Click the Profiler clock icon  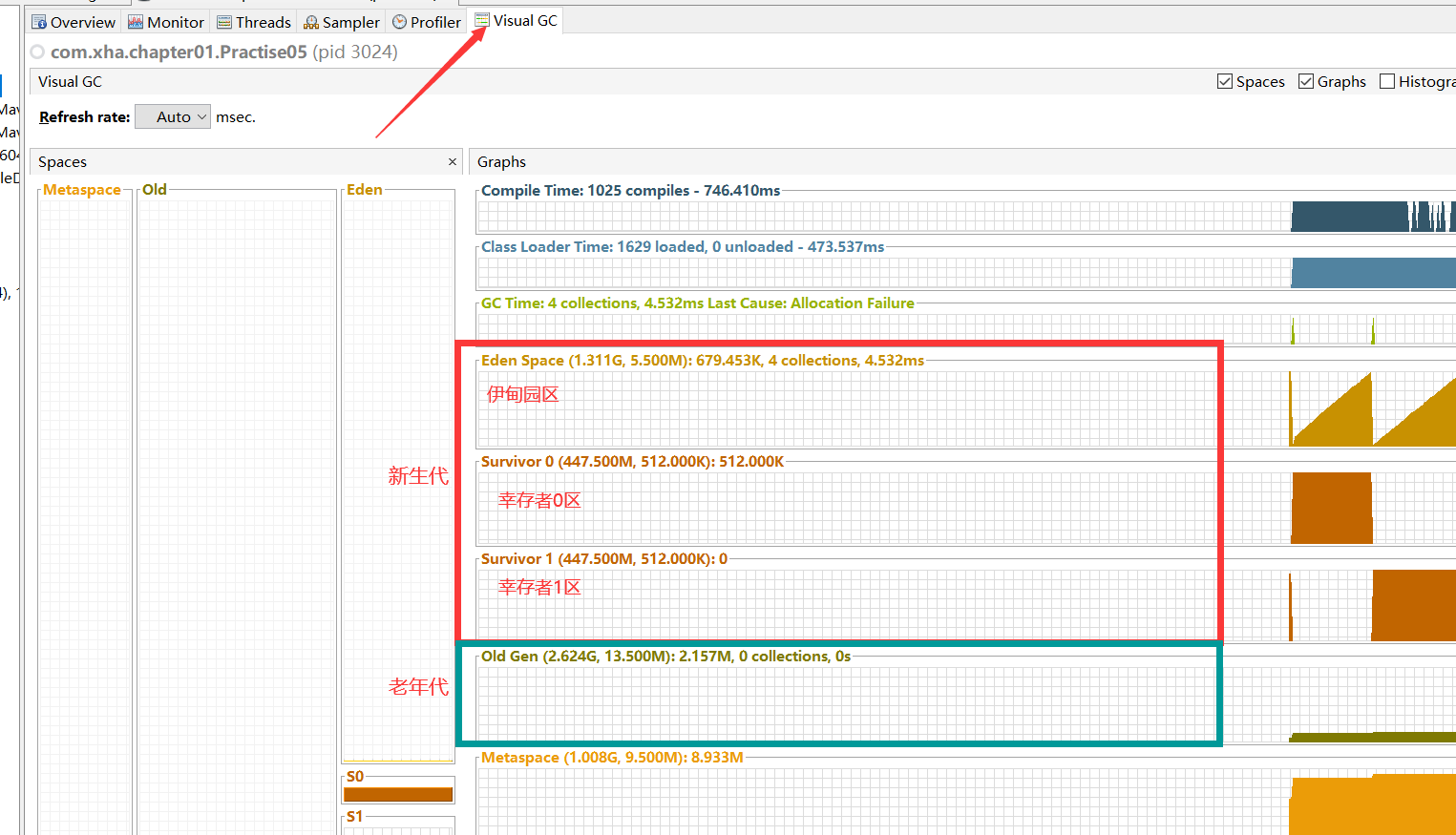click(x=399, y=22)
